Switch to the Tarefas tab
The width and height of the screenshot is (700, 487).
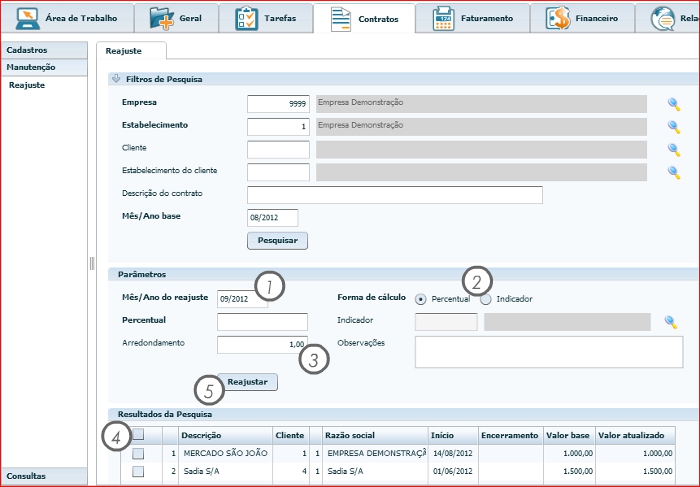pyautogui.click(x=266, y=18)
